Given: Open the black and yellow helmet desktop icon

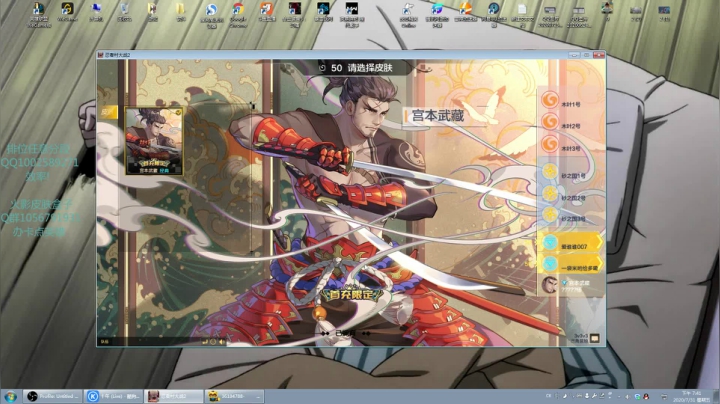Looking at the screenshot, I should point(68,12).
